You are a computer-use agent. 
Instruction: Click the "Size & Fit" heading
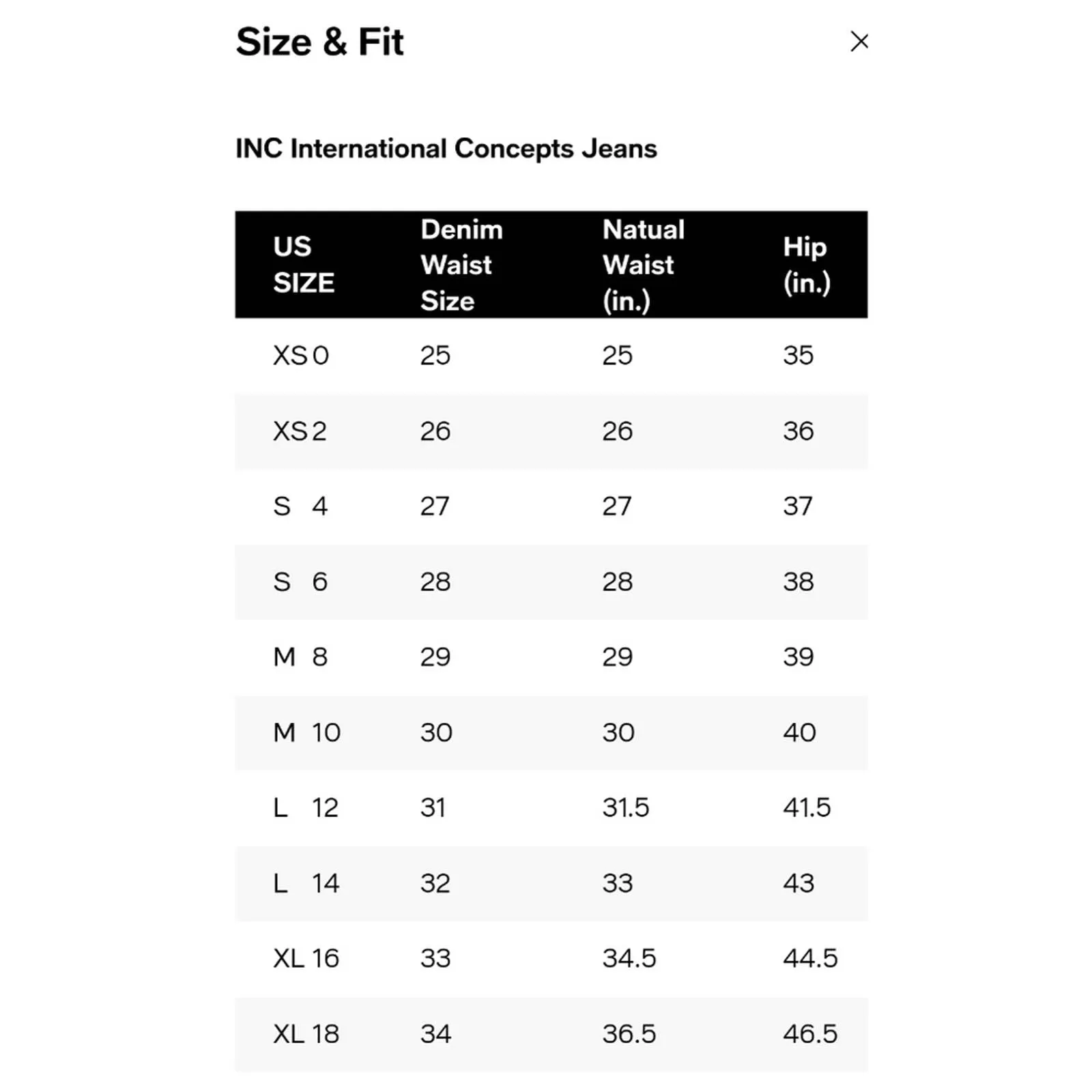tap(319, 42)
